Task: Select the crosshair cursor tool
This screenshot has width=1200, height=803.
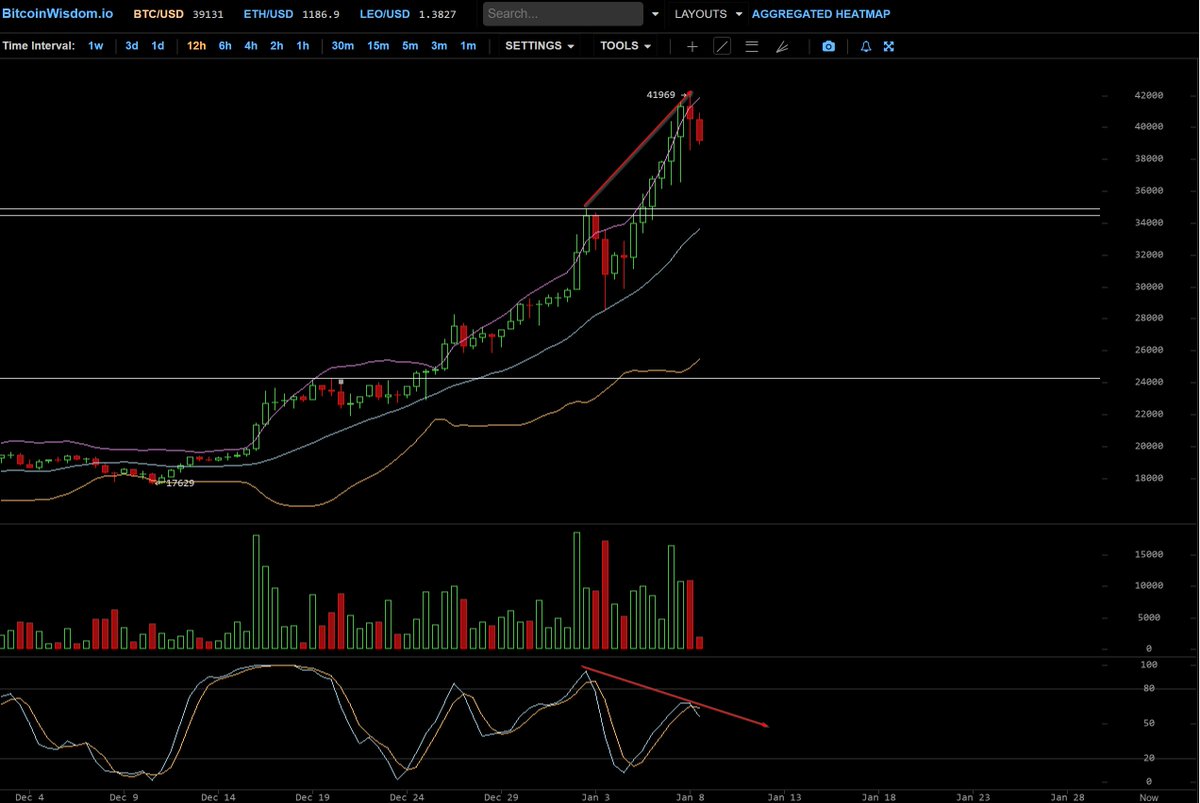Action: pos(692,46)
